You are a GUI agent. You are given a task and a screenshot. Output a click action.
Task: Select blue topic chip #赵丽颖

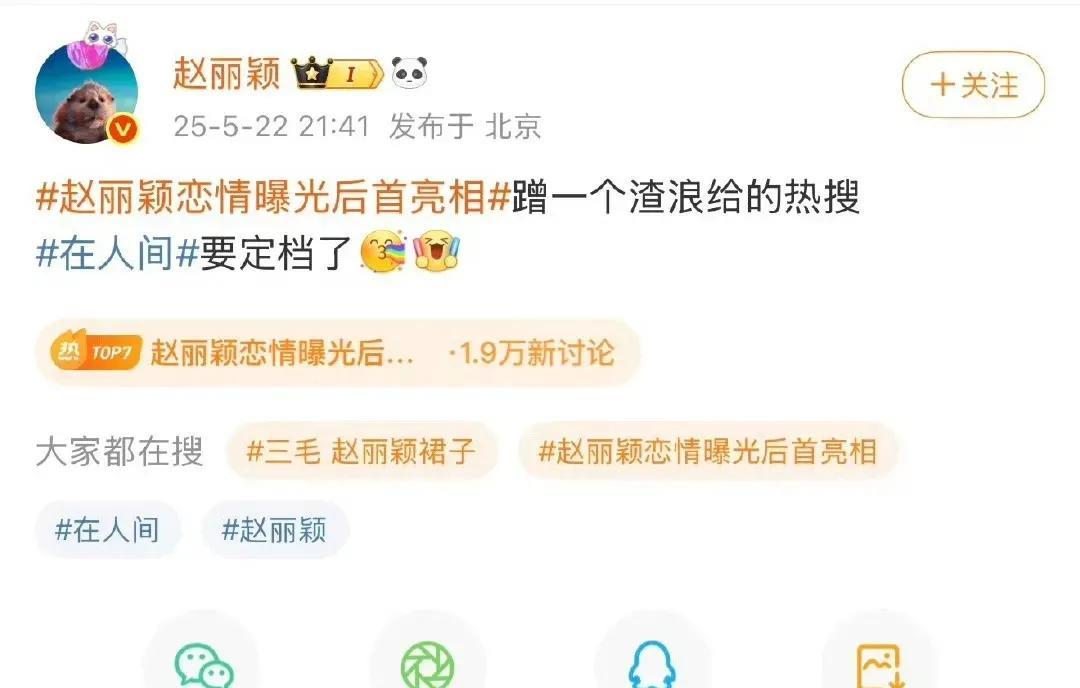(x=274, y=530)
